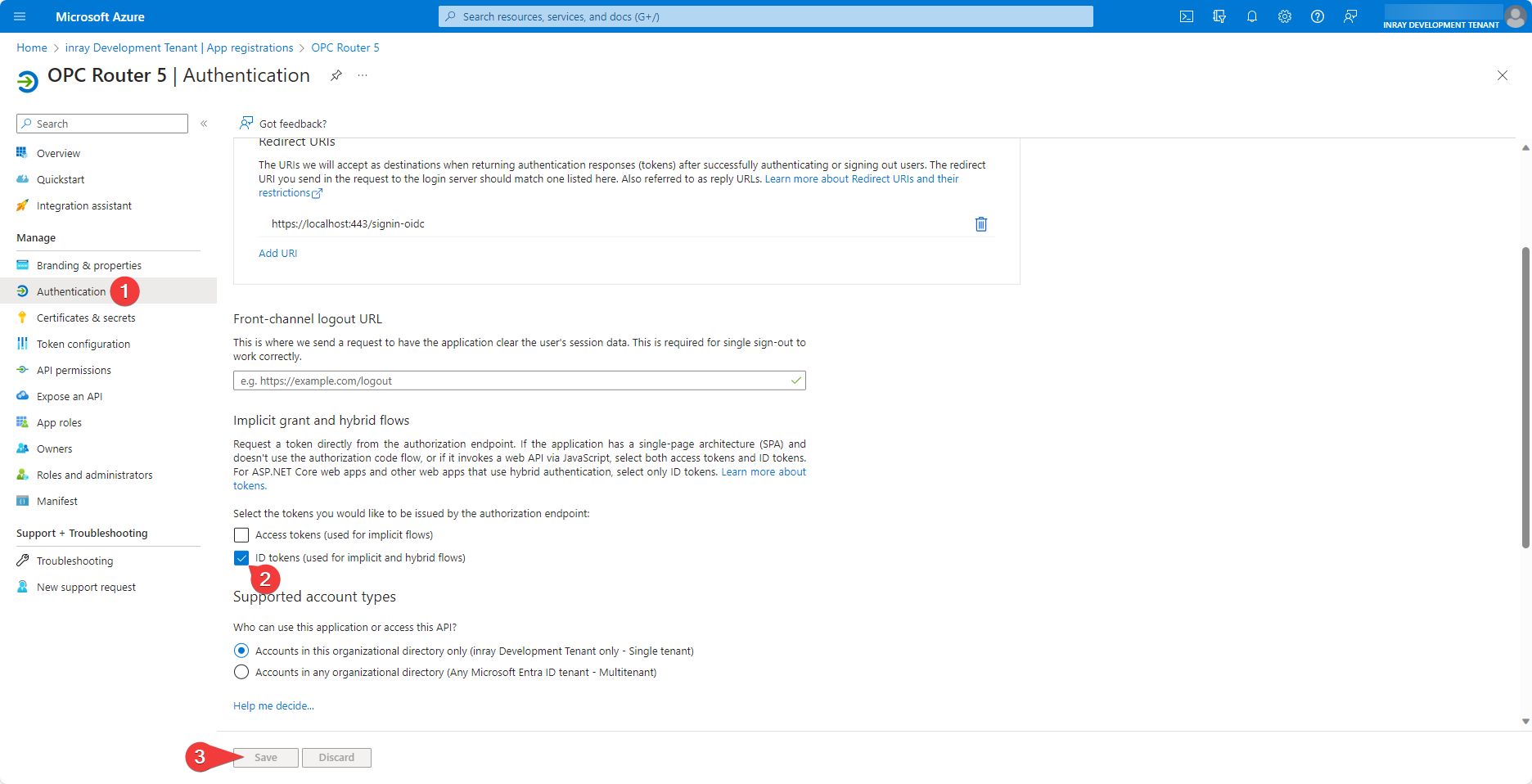Click the global search resources bar

pos(766,16)
